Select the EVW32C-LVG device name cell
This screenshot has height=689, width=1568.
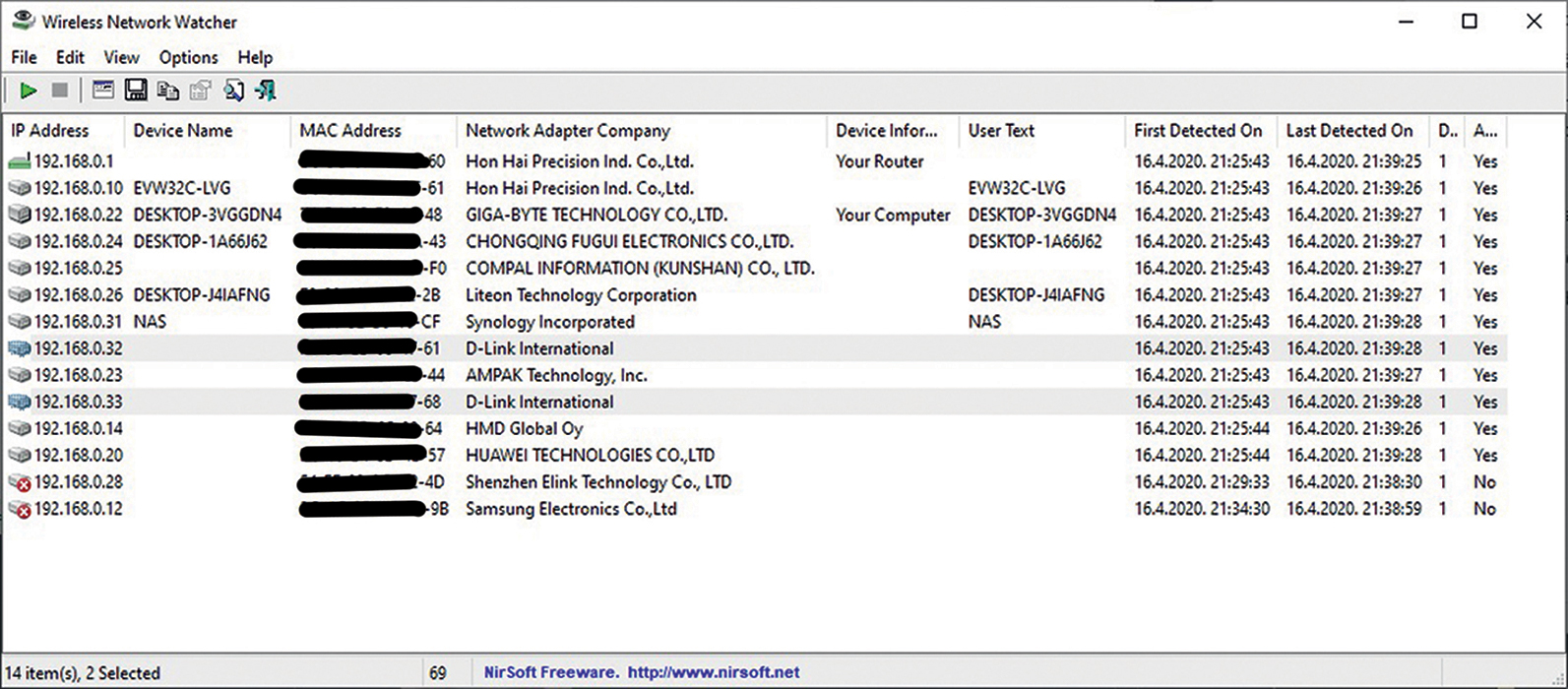[182, 188]
